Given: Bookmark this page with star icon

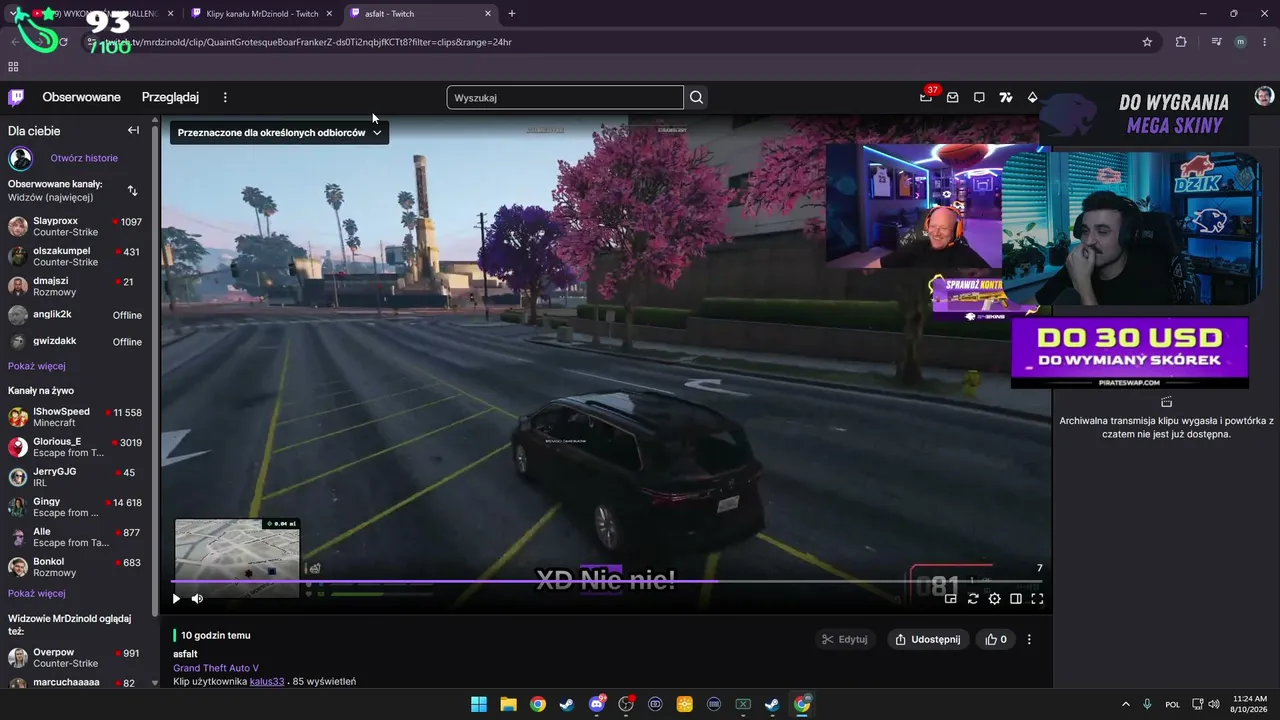Looking at the screenshot, I should click(1147, 42).
